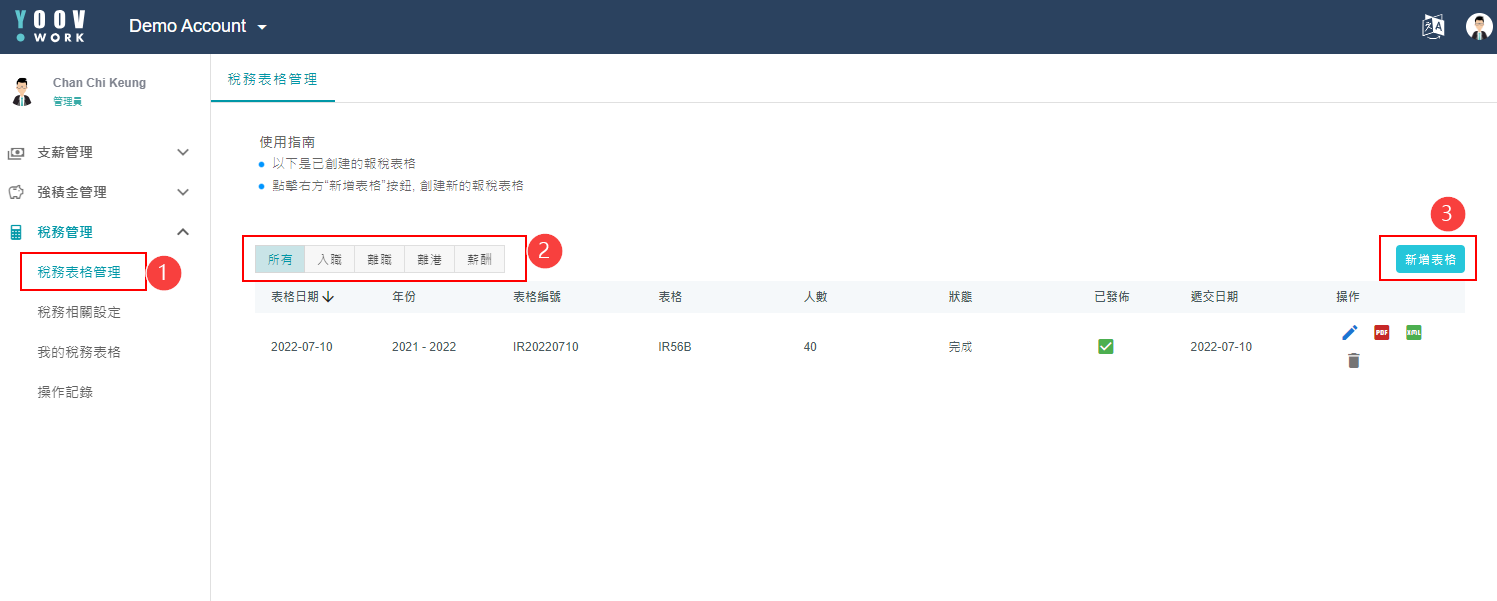This screenshot has height=601, width=1497.
Task: Delete the IR20220710 form using trash icon
Action: tap(1353, 361)
